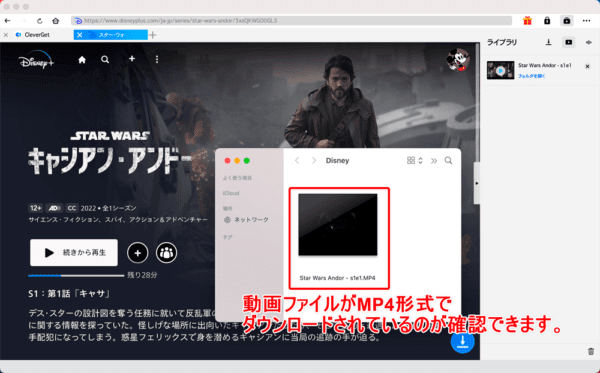Close the blue Star Wars tab
600x373 pixels.
click(x=79, y=35)
